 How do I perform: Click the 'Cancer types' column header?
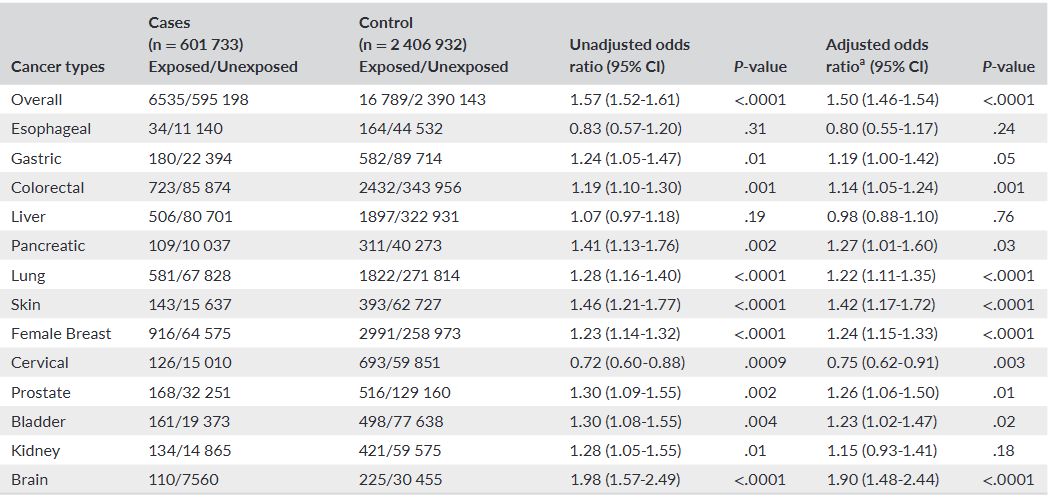(x=58, y=67)
